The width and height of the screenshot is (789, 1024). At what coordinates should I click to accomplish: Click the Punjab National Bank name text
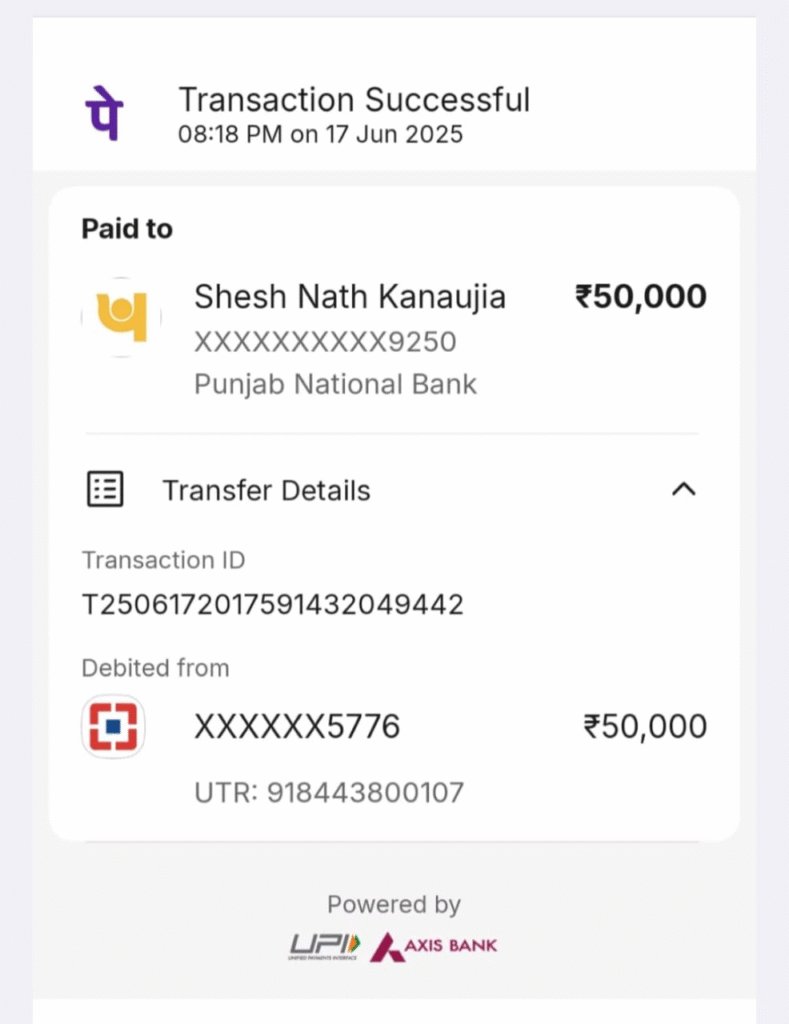pyautogui.click(x=335, y=384)
